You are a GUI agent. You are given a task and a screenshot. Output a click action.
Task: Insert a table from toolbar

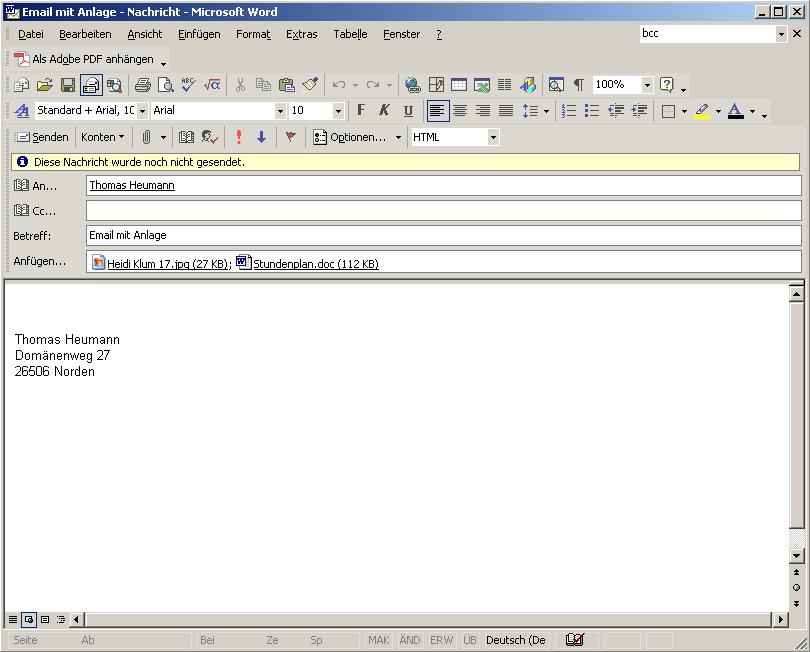click(x=459, y=85)
